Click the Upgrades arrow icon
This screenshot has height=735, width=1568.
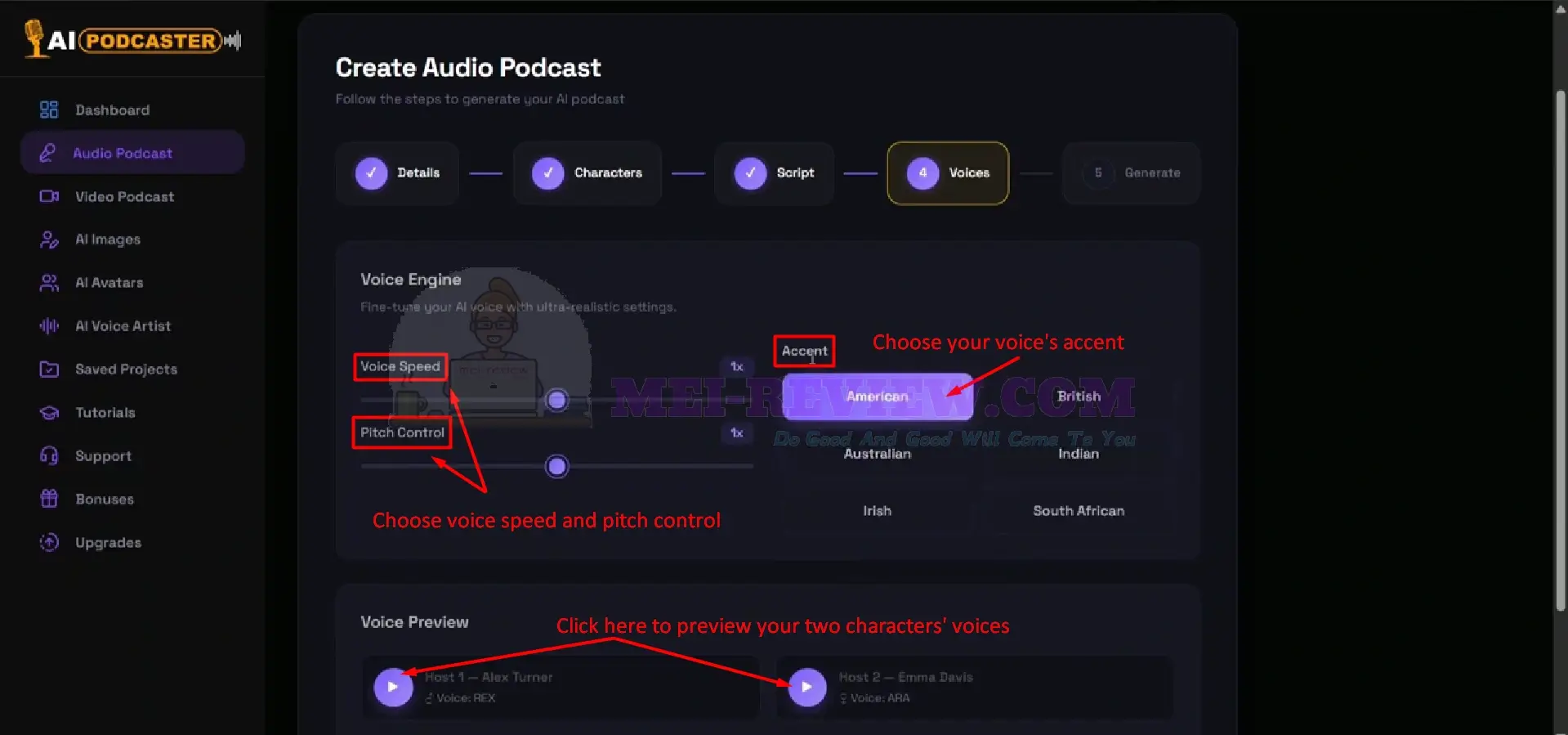49,542
